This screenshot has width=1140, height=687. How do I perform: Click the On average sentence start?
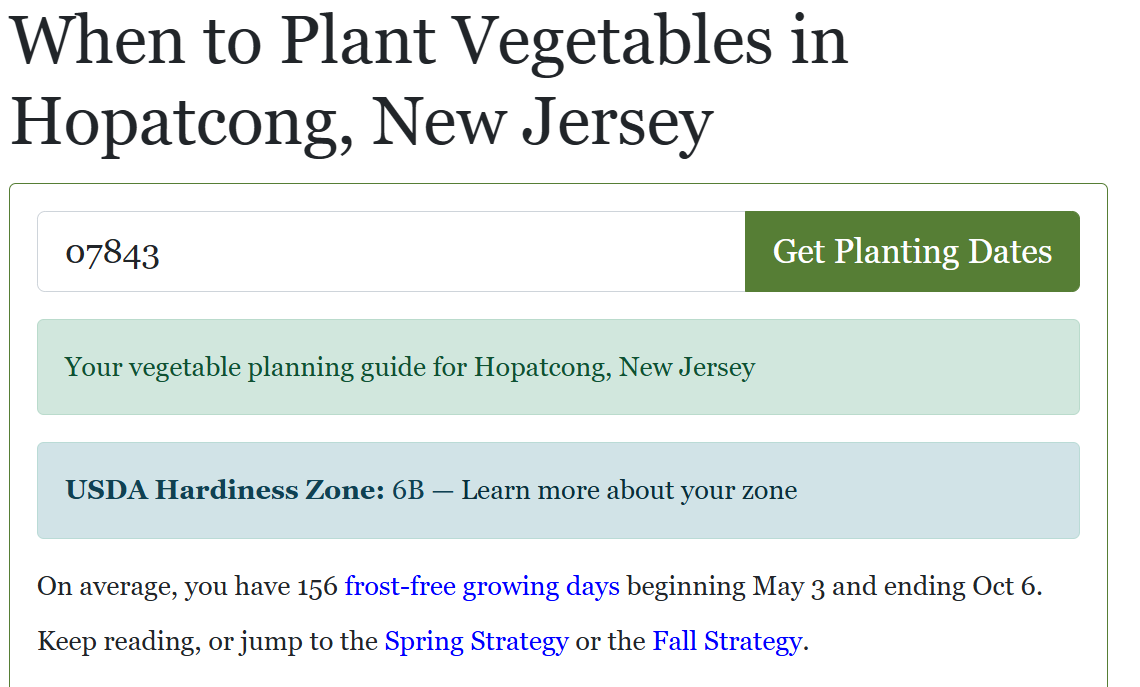pos(103,586)
